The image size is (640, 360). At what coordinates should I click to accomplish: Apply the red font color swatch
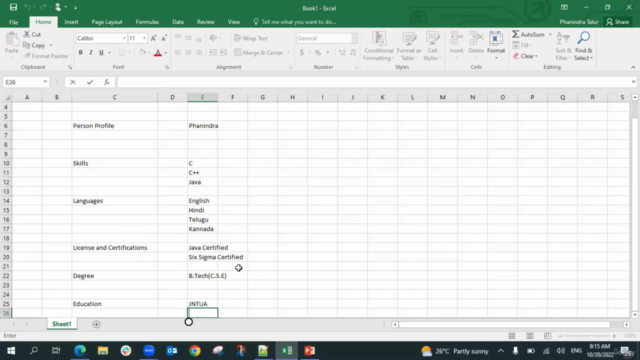[x=158, y=53]
